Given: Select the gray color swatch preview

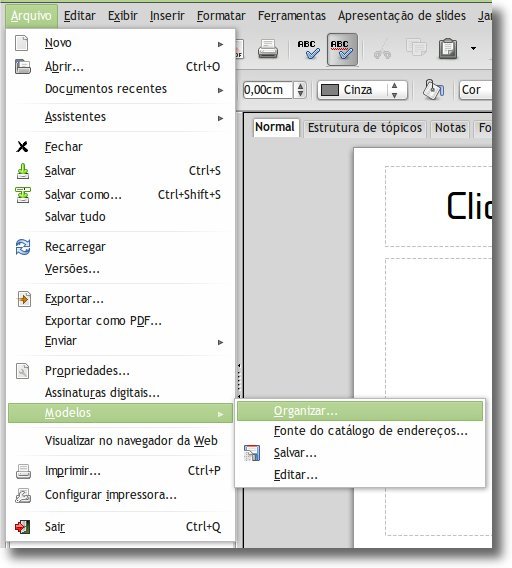Looking at the screenshot, I should [330, 90].
